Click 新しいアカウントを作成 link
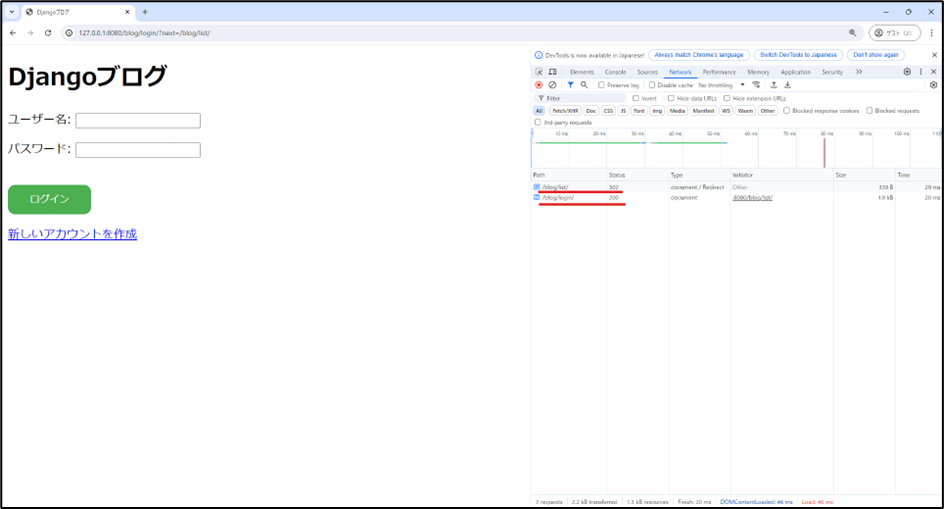The height and width of the screenshot is (509, 944). [72, 234]
